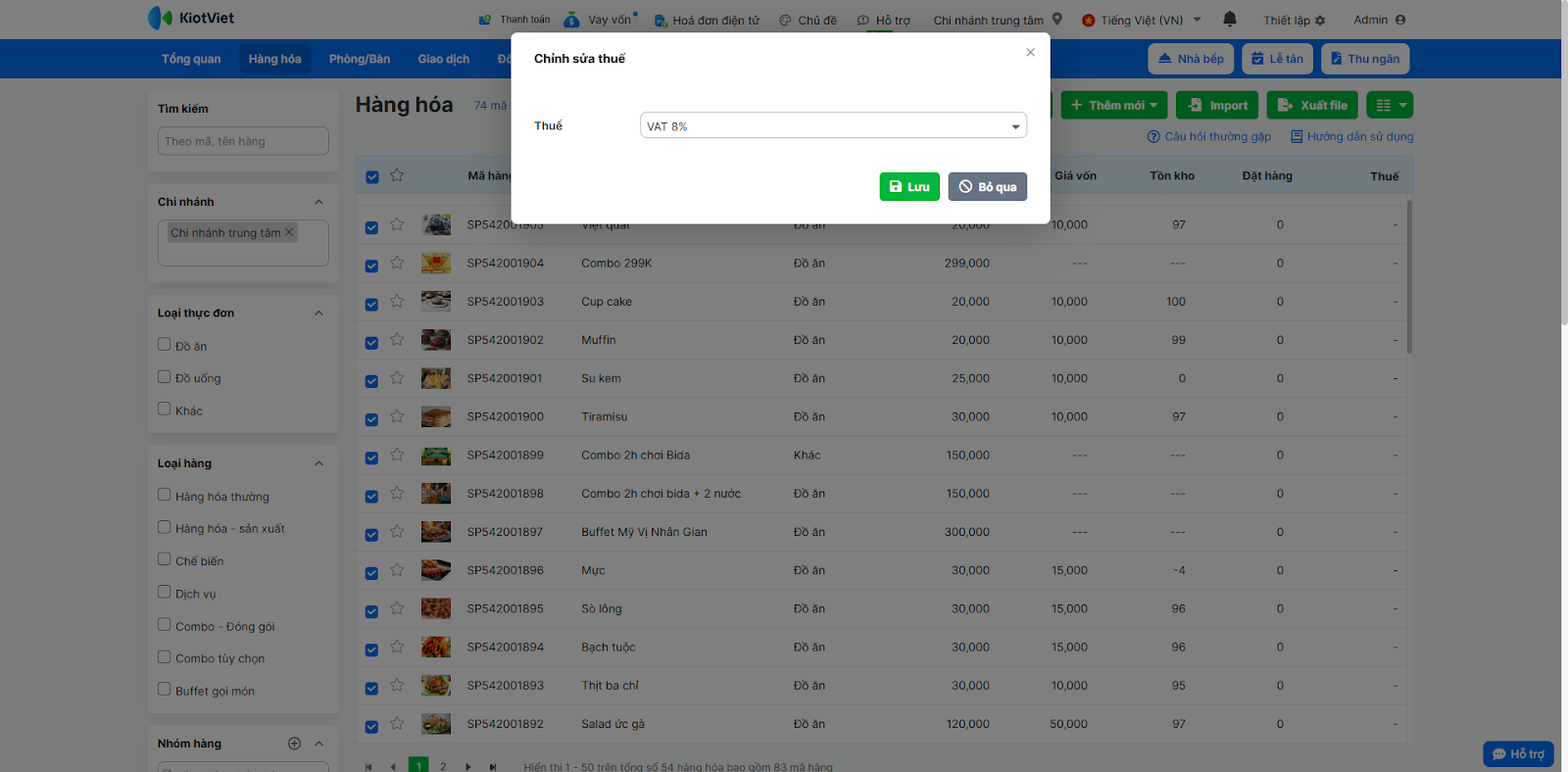
Task: Open notifications bell
Action: [x=1230, y=19]
